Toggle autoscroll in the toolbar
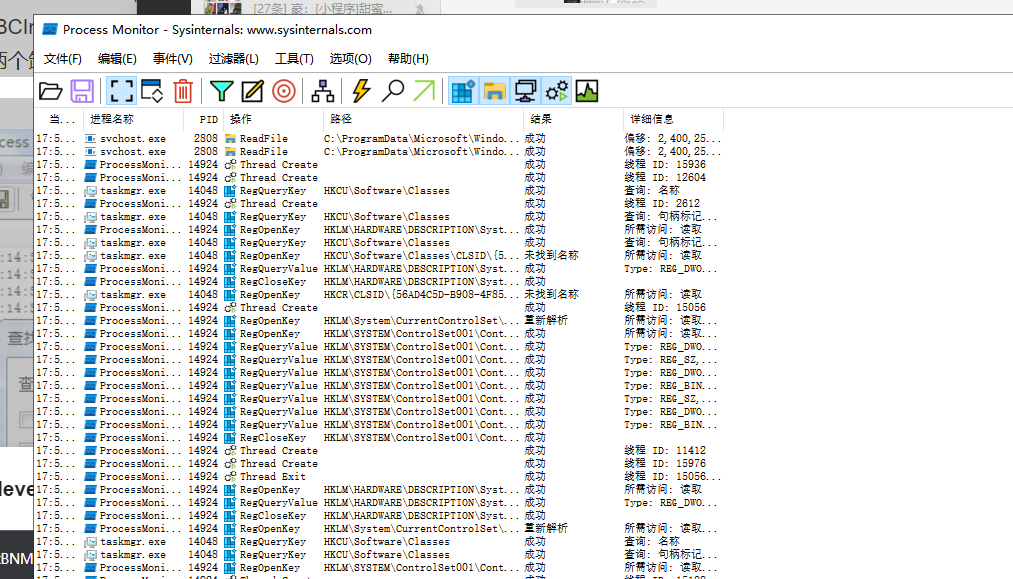 tap(152, 91)
